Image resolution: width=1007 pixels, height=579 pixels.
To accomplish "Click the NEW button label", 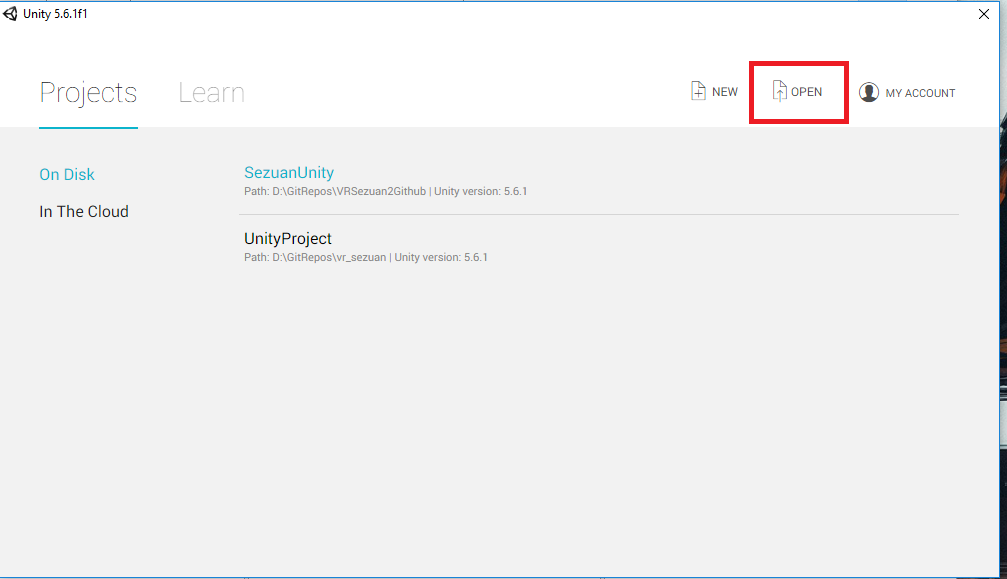I will click(x=724, y=92).
